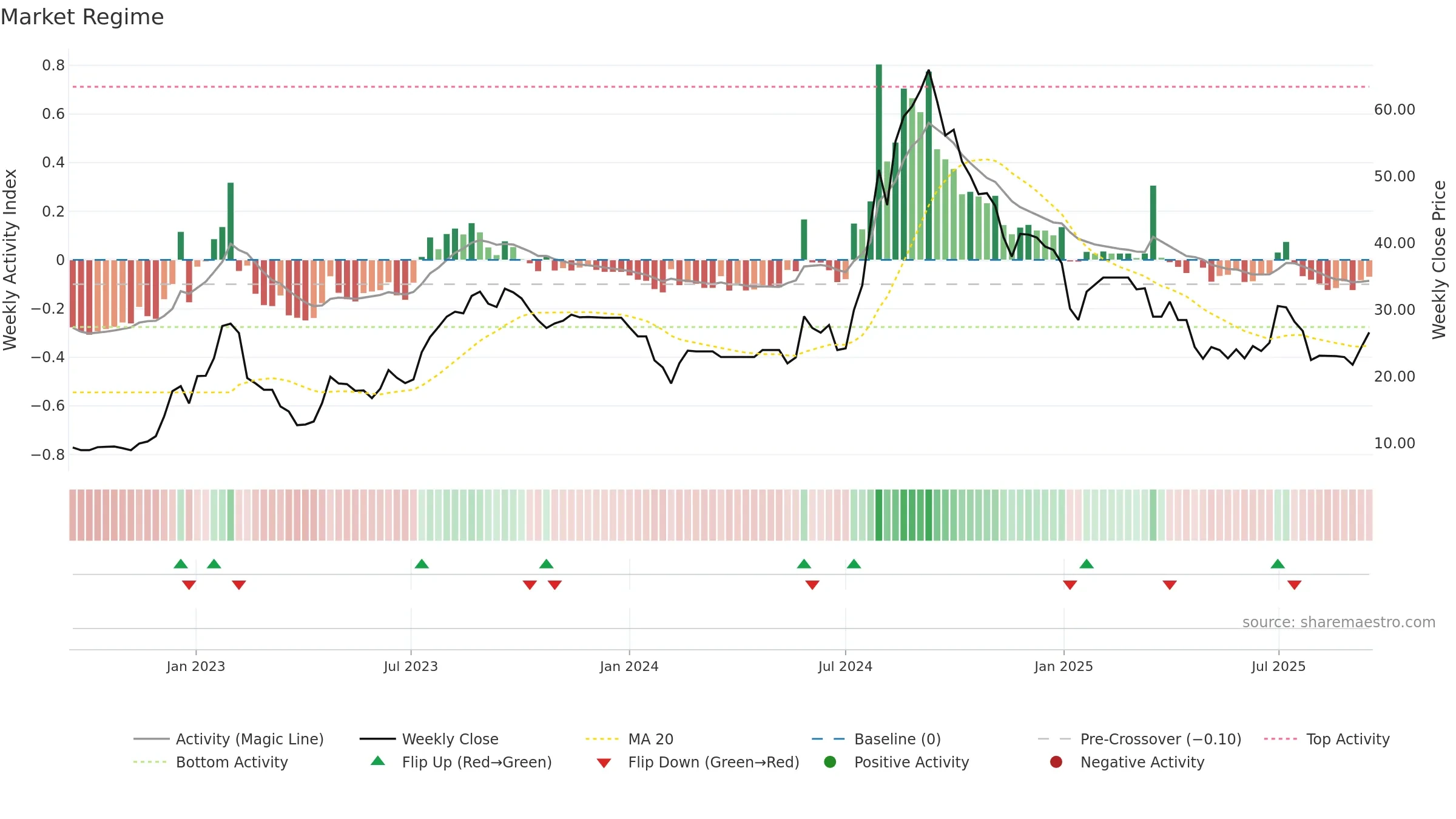This screenshot has height=819, width=1456.
Task: Click the Flip Up triangle at Jul 2025
Action: click(x=1278, y=564)
